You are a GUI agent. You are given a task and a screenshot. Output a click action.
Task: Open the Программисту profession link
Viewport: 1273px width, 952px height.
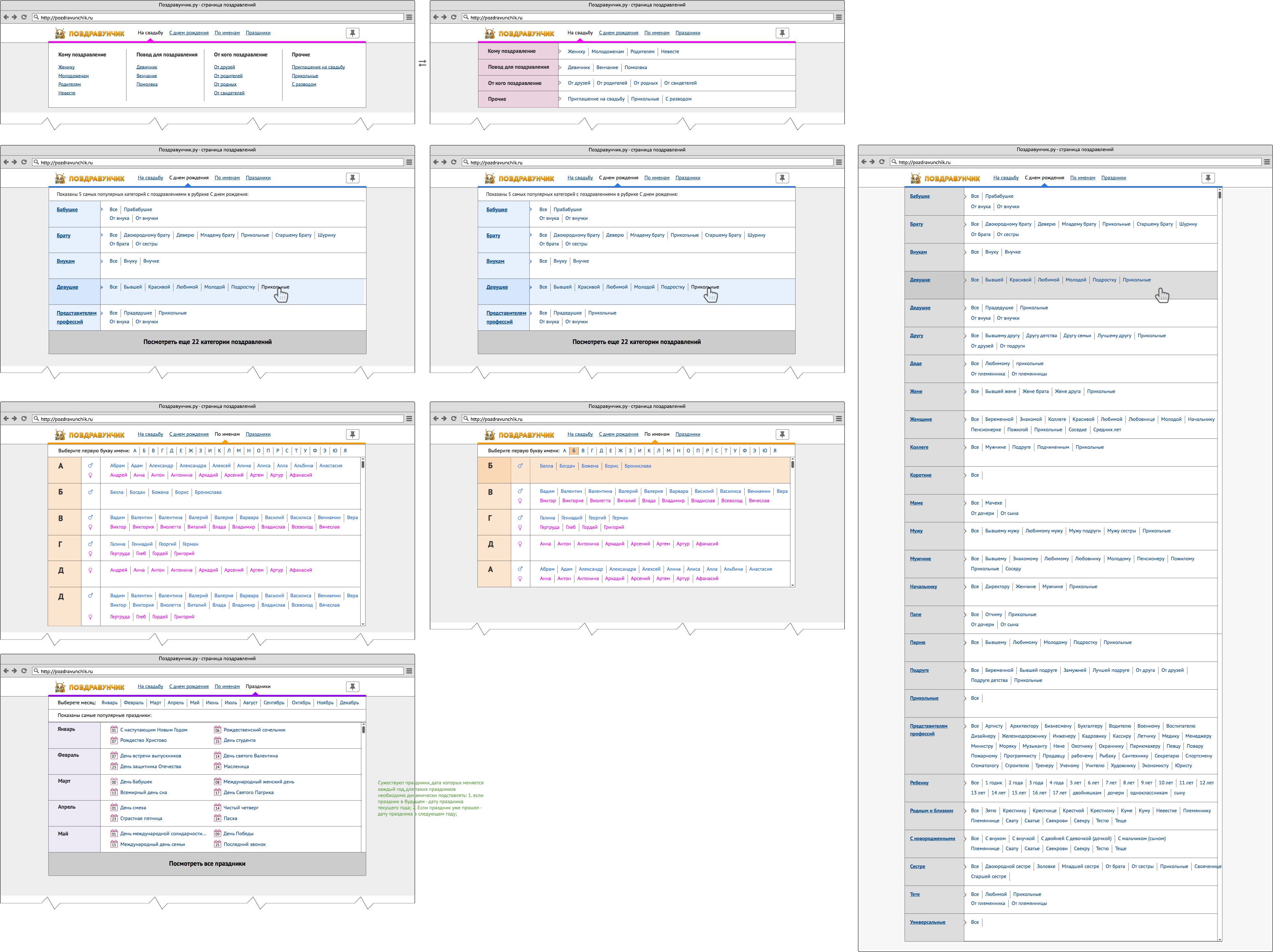tap(1020, 756)
